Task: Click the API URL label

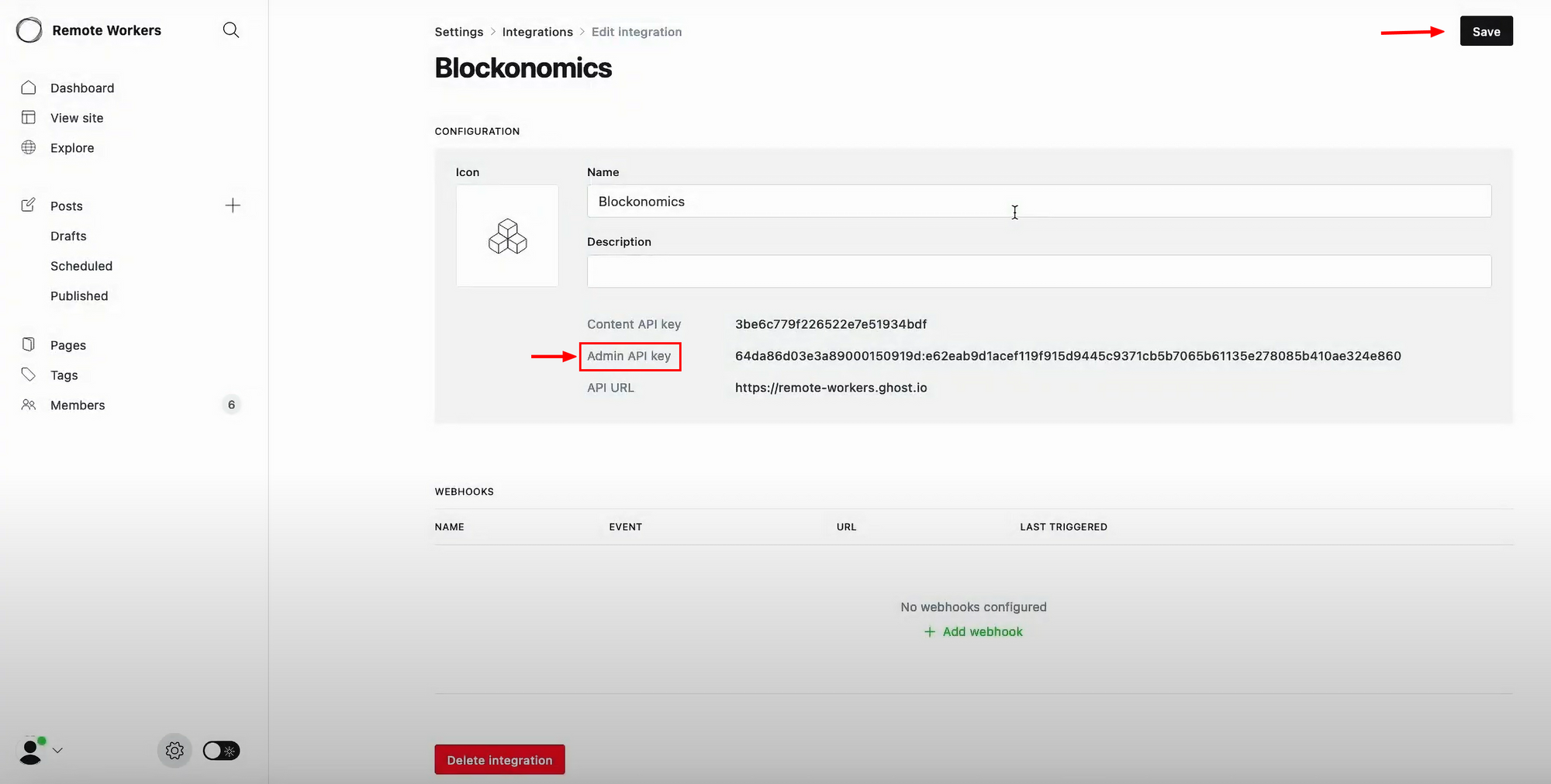Action: (x=610, y=388)
